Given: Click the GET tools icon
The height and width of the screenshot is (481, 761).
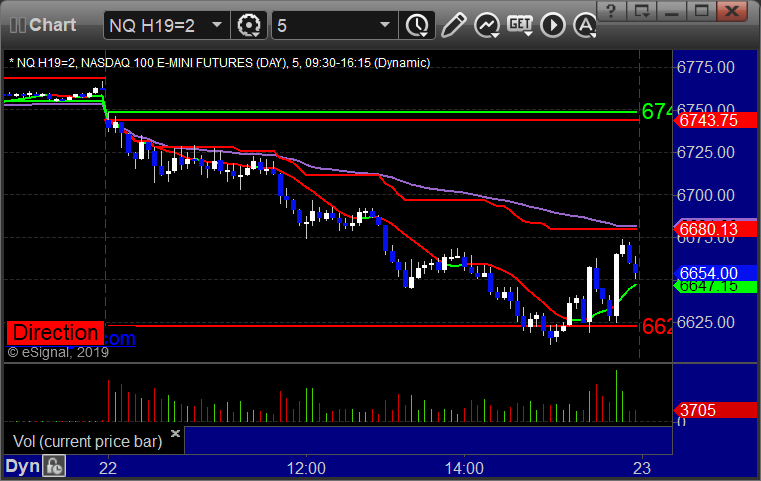Looking at the screenshot, I should pos(520,25).
